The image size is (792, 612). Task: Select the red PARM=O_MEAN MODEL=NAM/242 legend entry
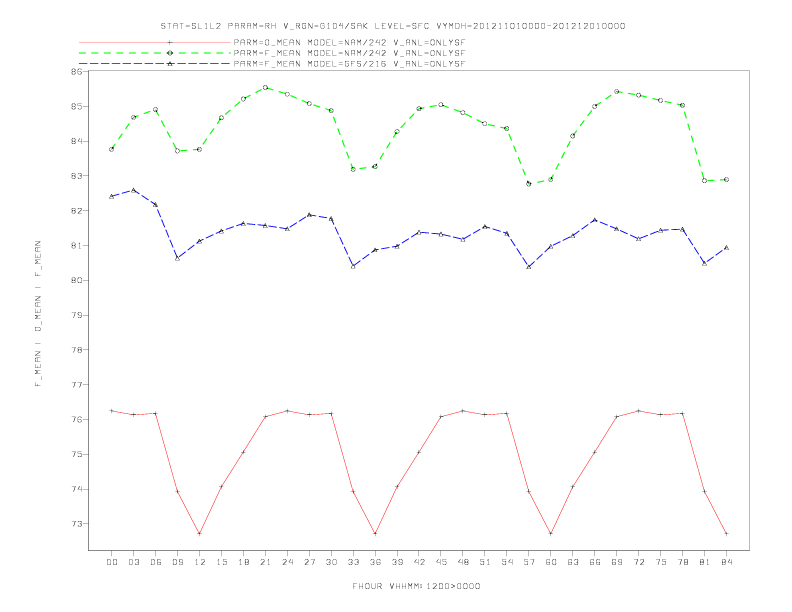click(x=272, y=42)
